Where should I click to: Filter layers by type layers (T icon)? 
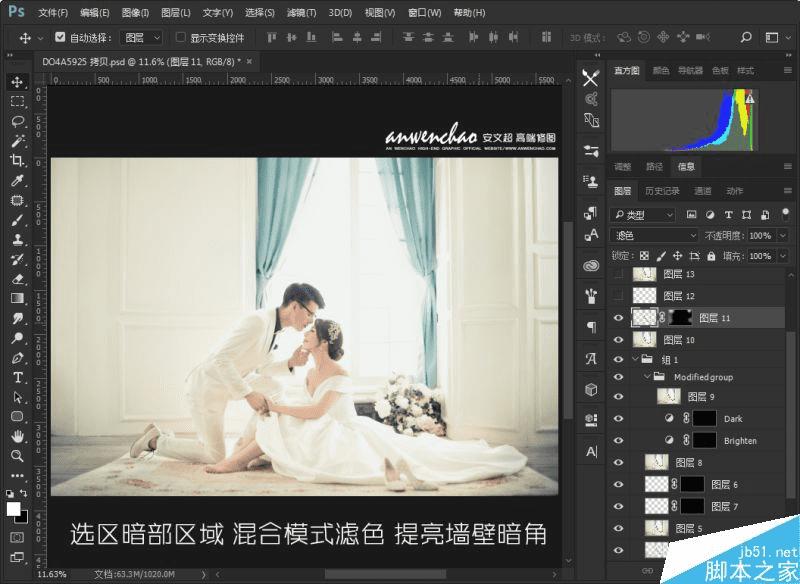pos(729,215)
